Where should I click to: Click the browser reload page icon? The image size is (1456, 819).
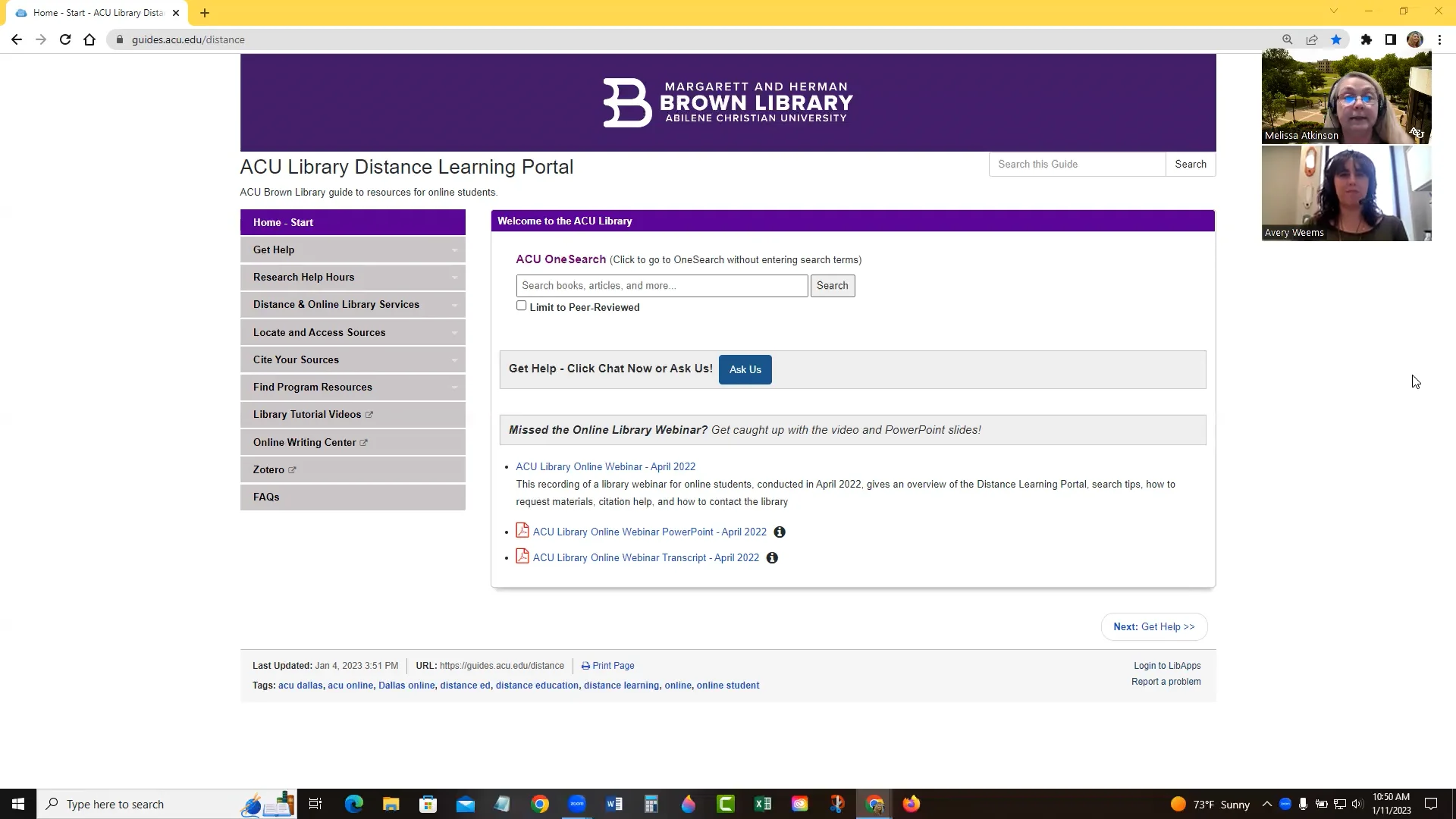click(x=65, y=39)
